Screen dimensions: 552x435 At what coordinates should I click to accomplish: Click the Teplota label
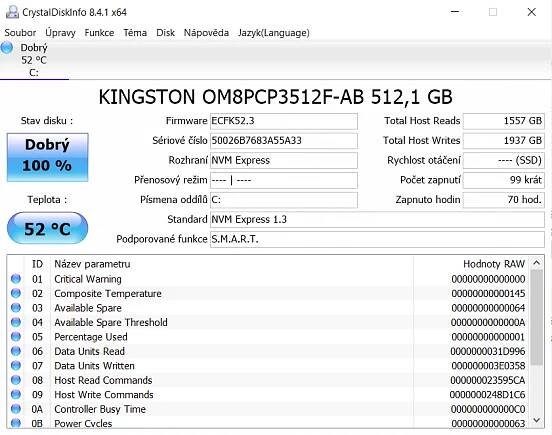[47, 200]
